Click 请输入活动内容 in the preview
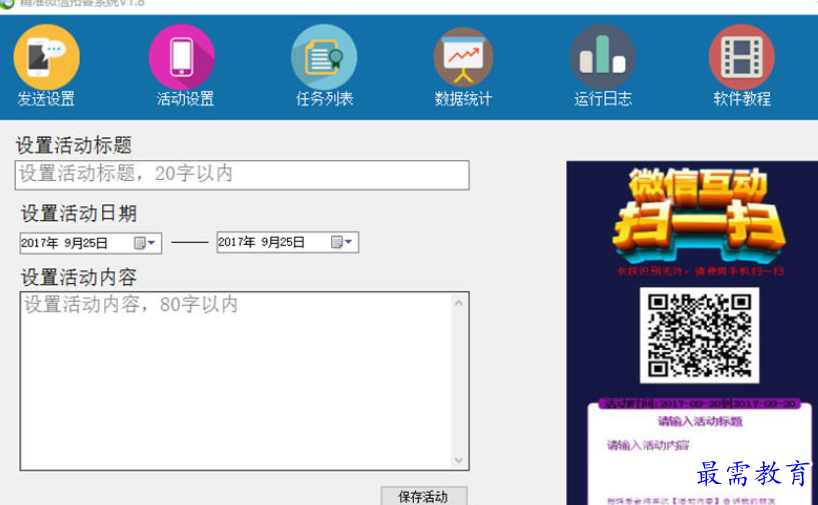The width and height of the screenshot is (818, 505). pyautogui.click(x=647, y=445)
